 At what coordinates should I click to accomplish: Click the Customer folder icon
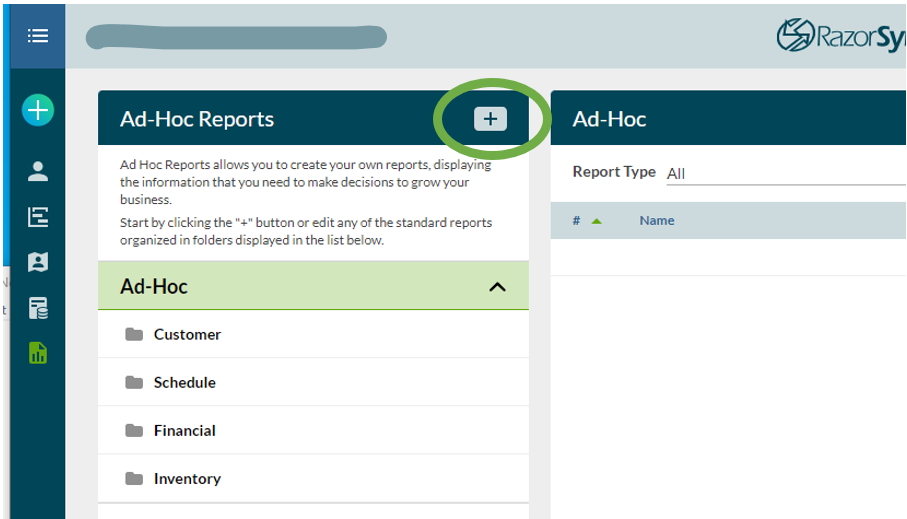(134, 334)
